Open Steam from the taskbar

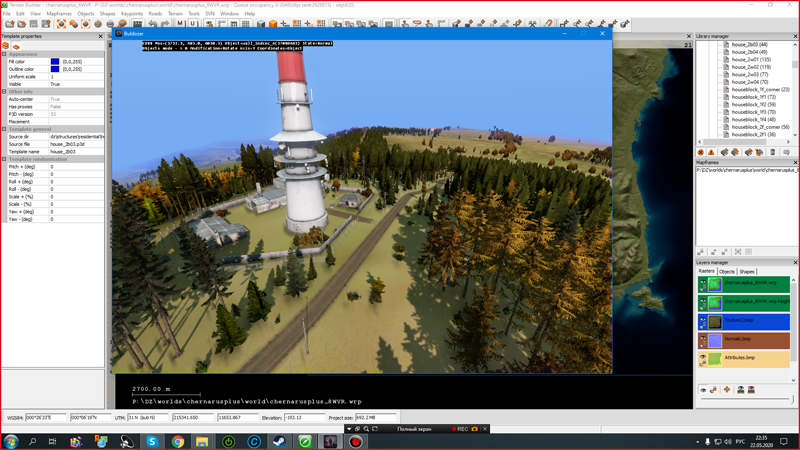tap(279, 441)
